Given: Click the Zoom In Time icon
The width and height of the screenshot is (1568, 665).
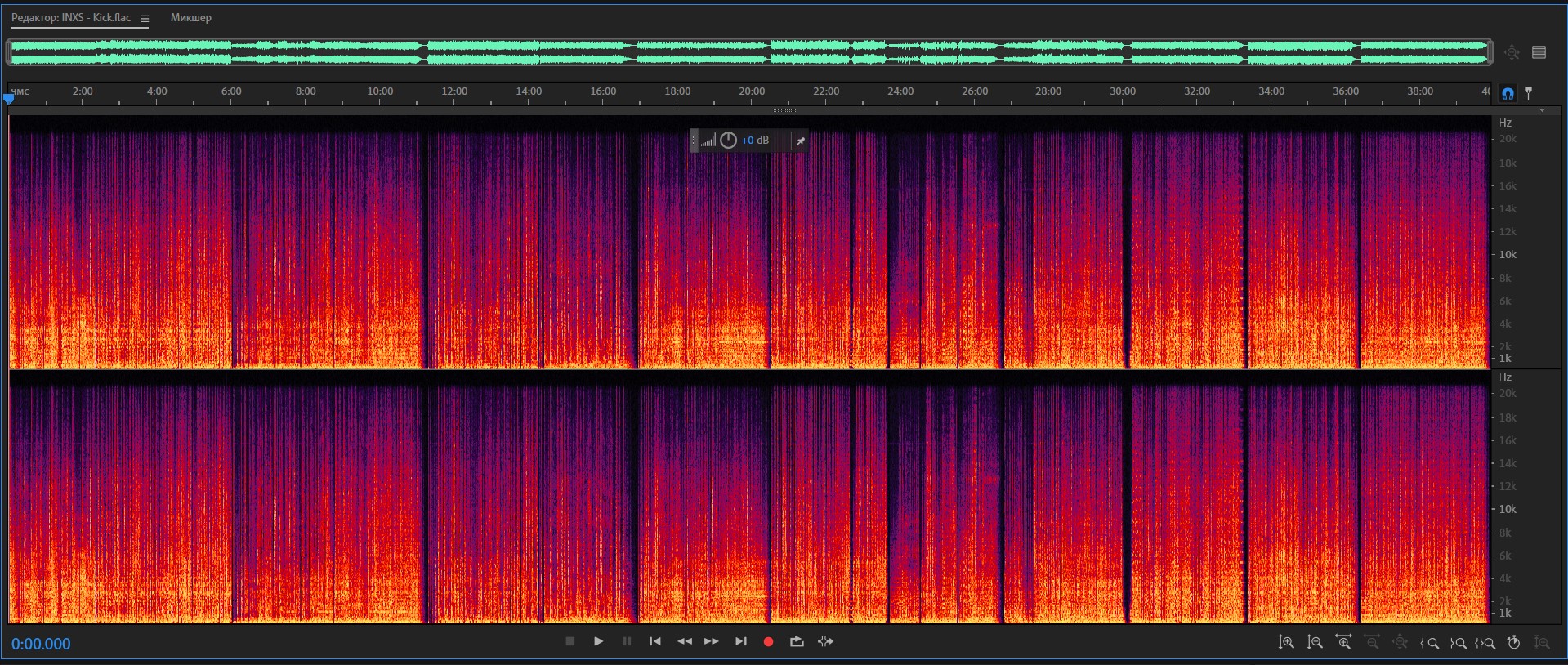Looking at the screenshot, I should point(1343,643).
